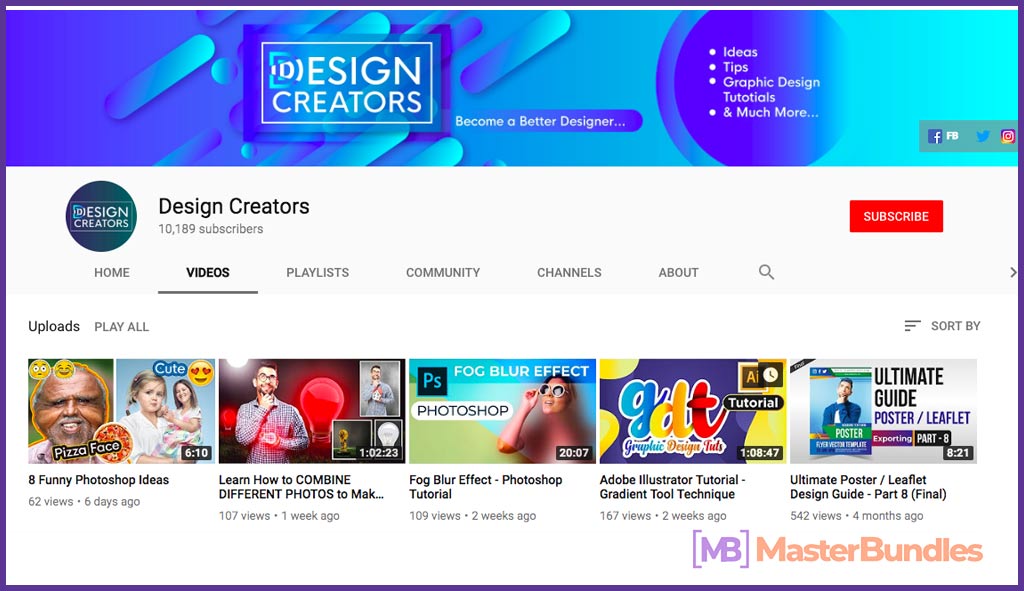Click the '109 views • 2 weeks ago' text
The height and width of the screenshot is (591, 1024).
click(x=473, y=516)
